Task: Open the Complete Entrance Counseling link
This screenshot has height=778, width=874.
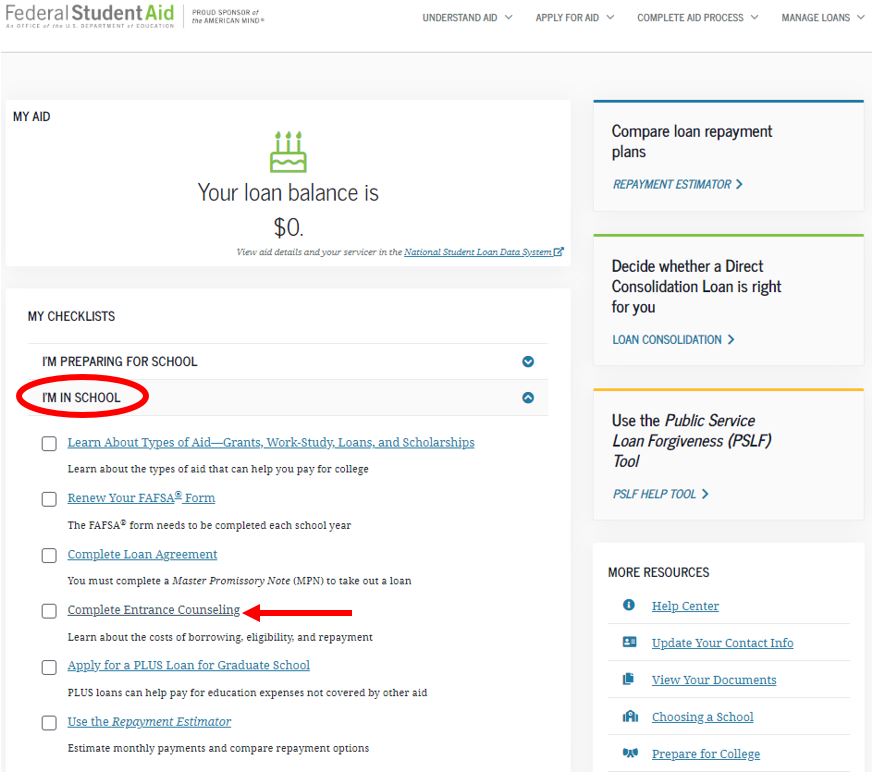Action: point(154,610)
